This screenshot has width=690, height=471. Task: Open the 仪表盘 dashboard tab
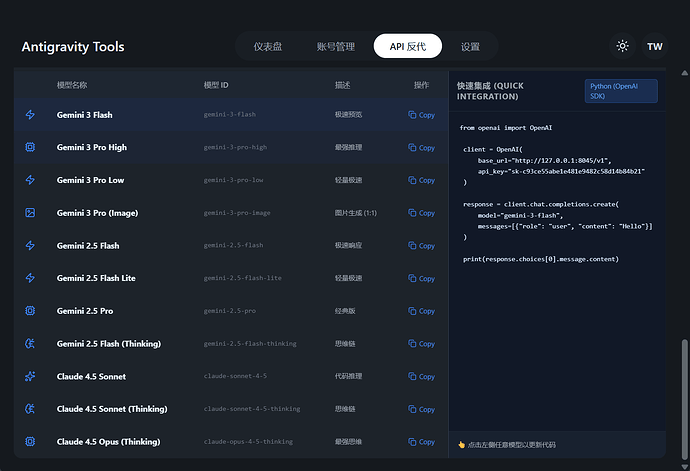pos(268,46)
